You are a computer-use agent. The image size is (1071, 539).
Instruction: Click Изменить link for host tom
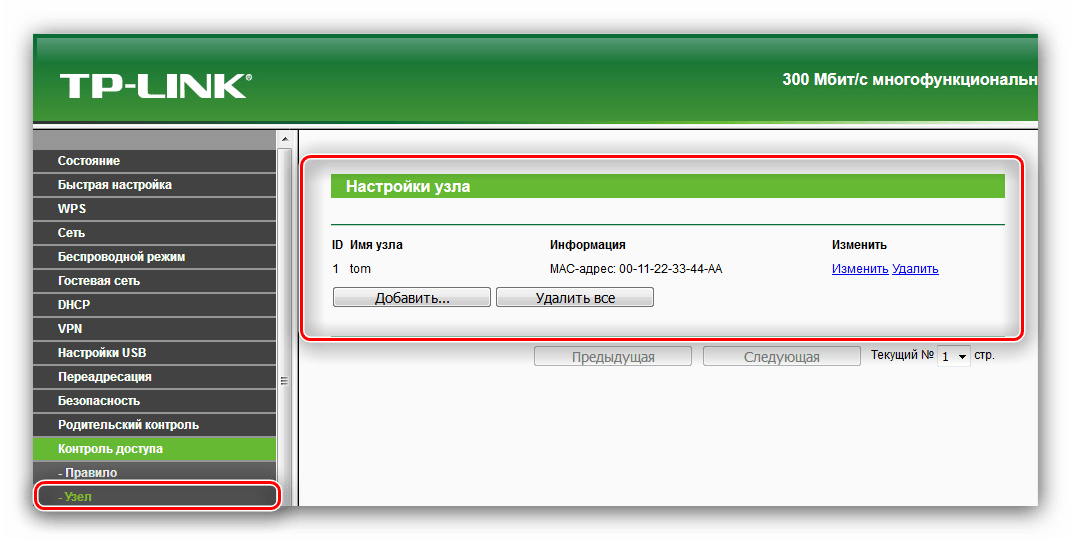859,269
